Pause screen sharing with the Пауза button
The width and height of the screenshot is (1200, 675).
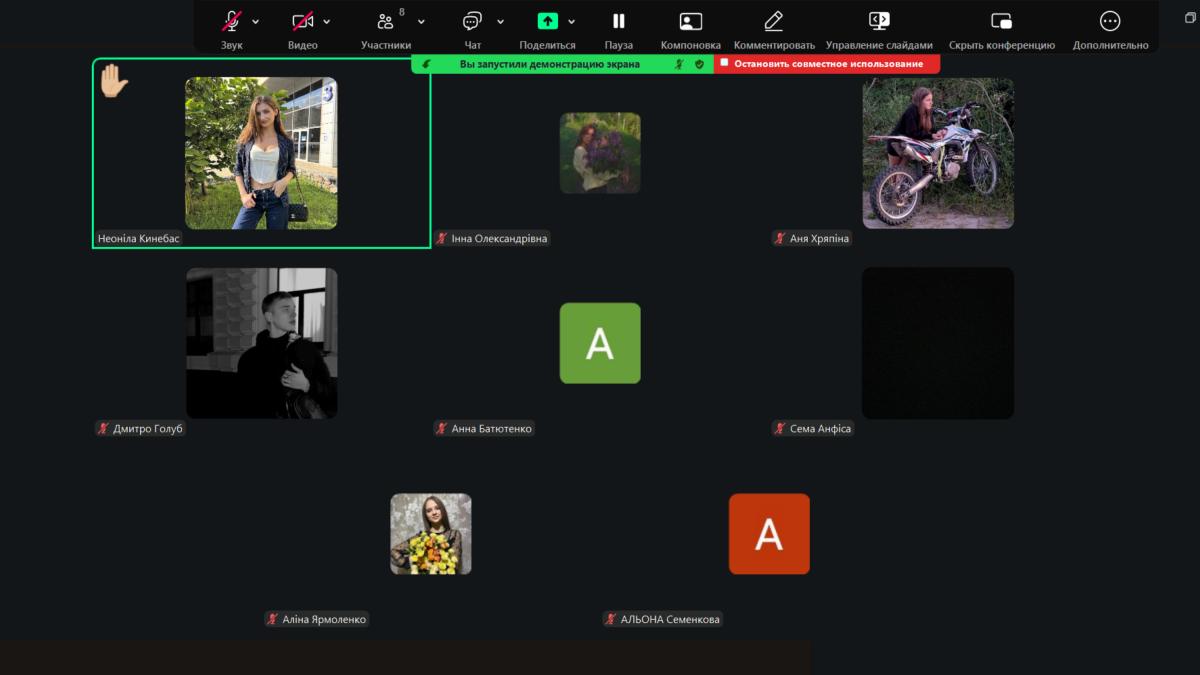tap(618, 22)
